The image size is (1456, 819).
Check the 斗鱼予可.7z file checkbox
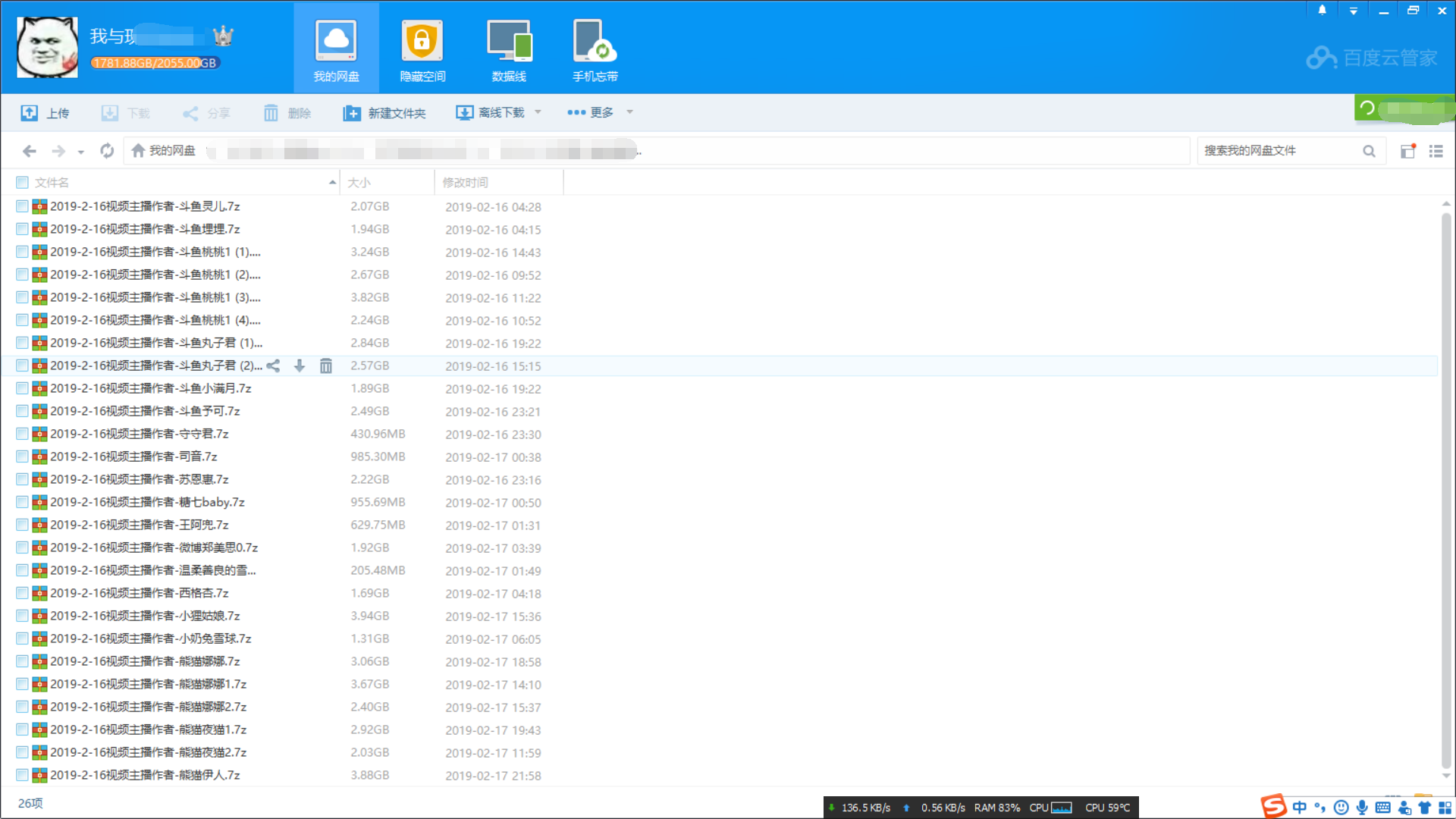pos(22,411)
